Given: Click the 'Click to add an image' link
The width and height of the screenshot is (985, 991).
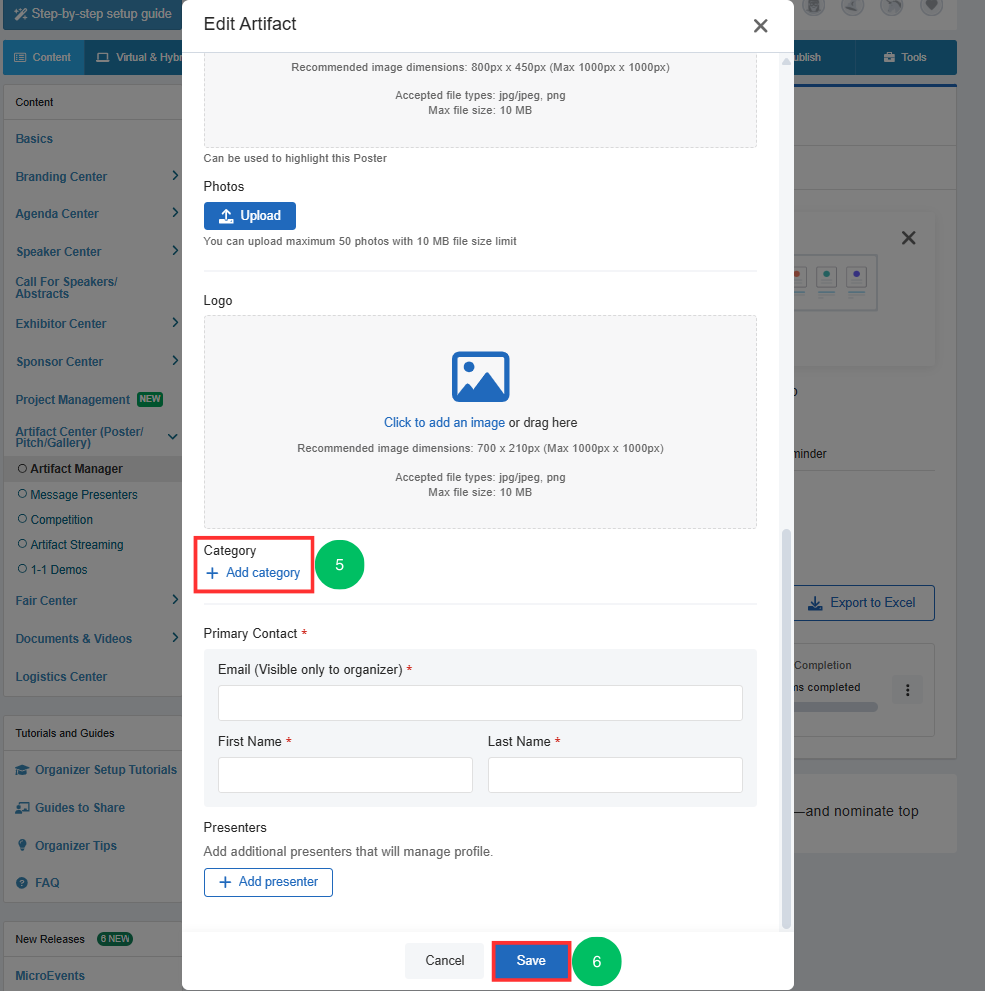Looking at the screenshot, I should point(444,422).
